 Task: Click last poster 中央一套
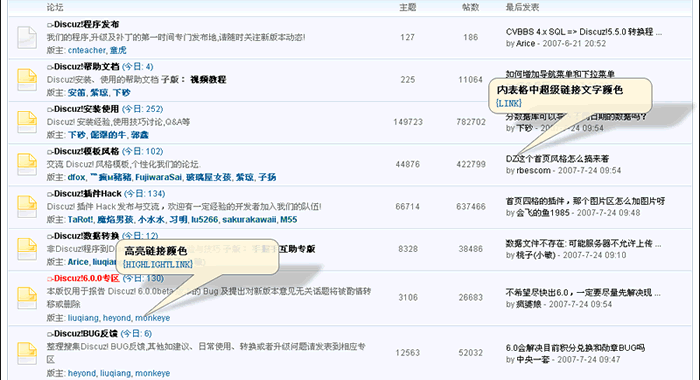coord(533,360)
